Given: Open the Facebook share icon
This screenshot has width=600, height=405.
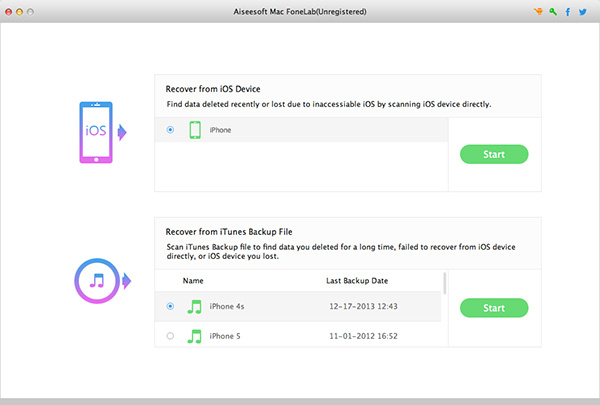Looking at the screenshot, I should tap(568, 12).
